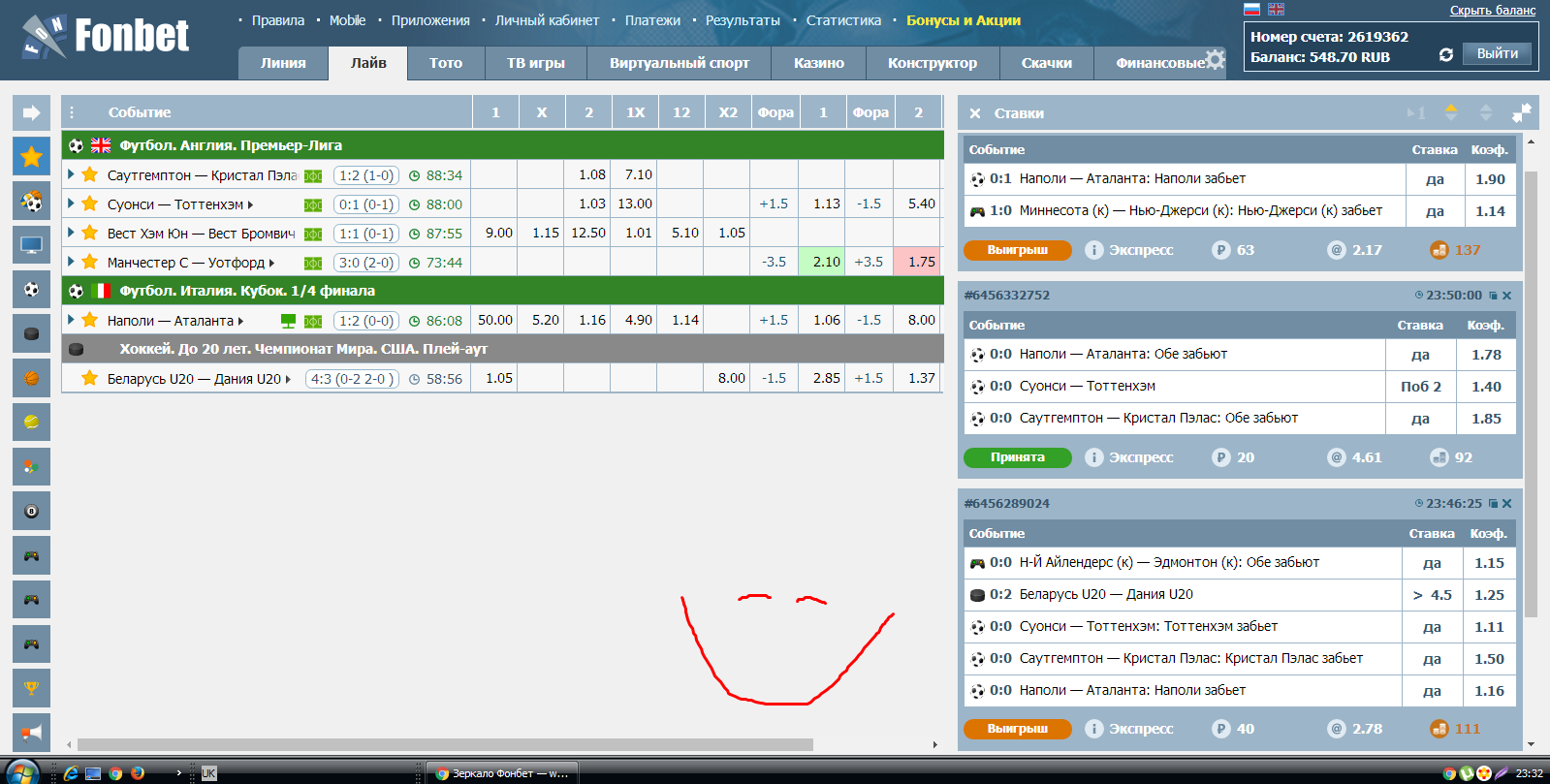Switch site language to Russian flag
Screen dimensions: 1550x784
click(1251, 9)
